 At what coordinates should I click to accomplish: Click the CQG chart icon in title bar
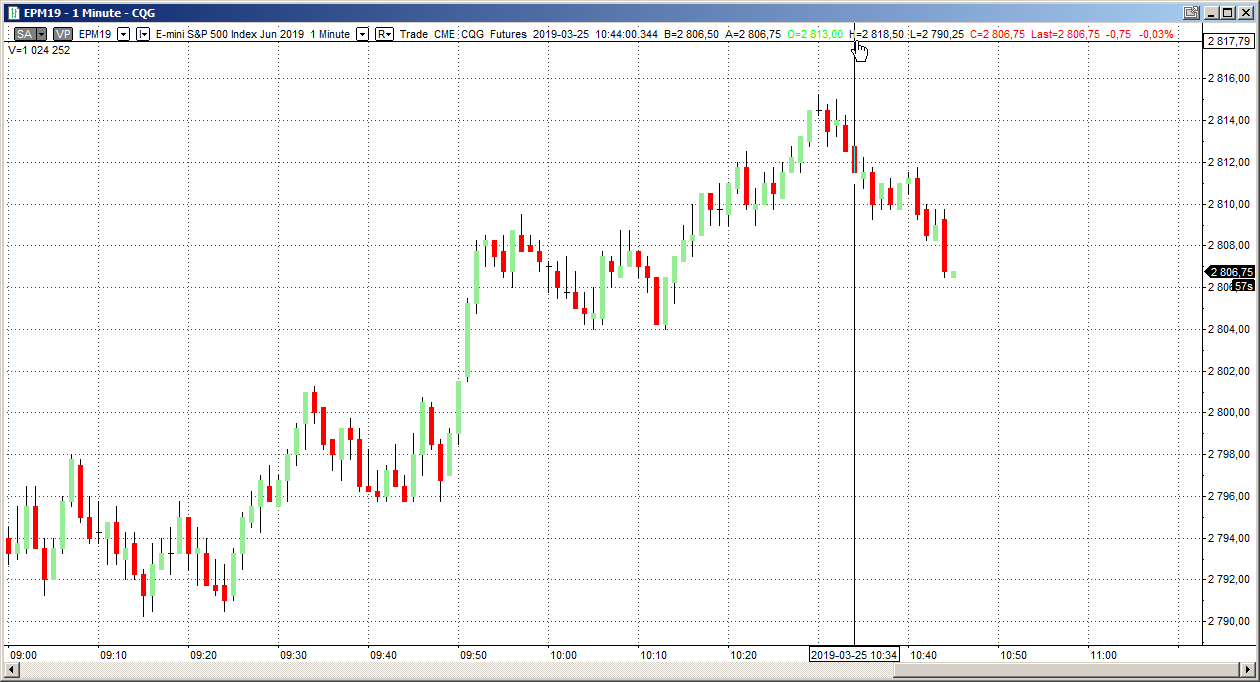click(x=13, y=12)
